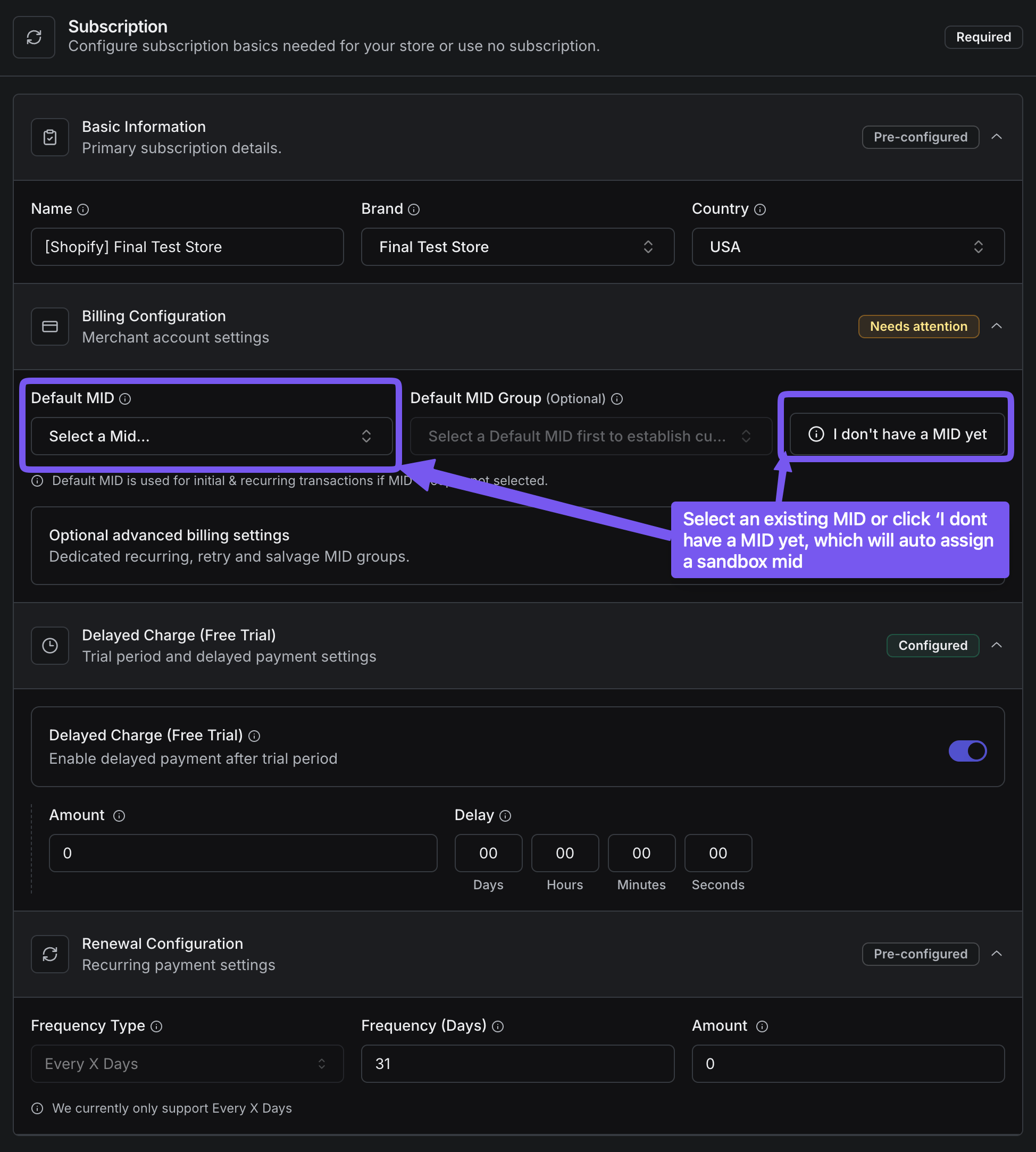The width and height of the screenshot is (1036, 1152).
Task: Click the Delayed Charge clock icon
Action: click(x=50, y=646)
